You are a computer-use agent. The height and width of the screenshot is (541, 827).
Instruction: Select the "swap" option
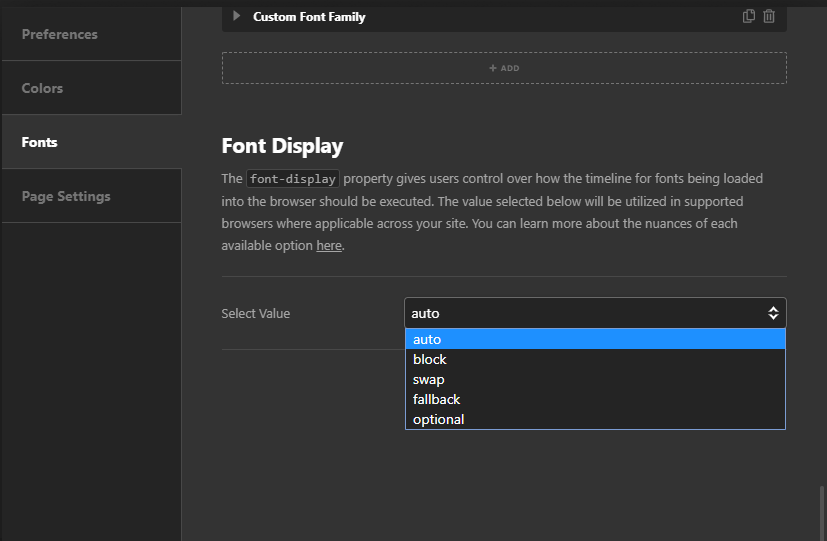[x=429, y=380]
